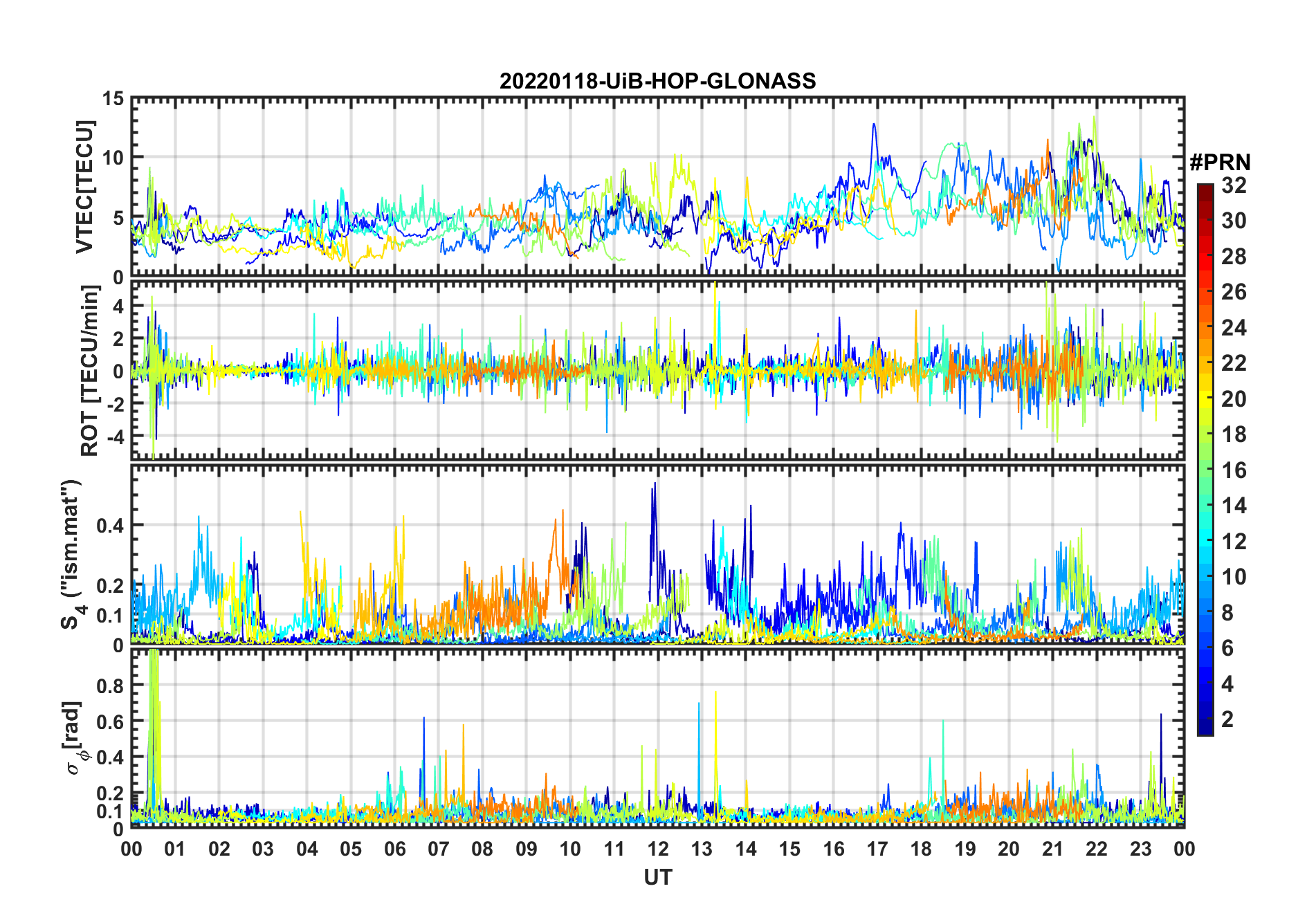The width and height of the screenshot is (1316, 920).
Task: Select the sigma-phi axis tick label 0.6
Action: [x=111, y=721]
